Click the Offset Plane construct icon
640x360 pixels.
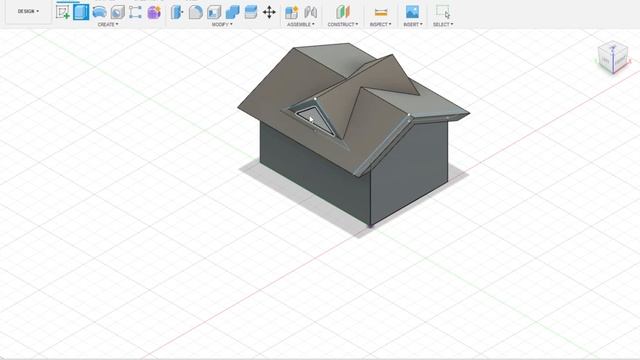tap(343, 12)
